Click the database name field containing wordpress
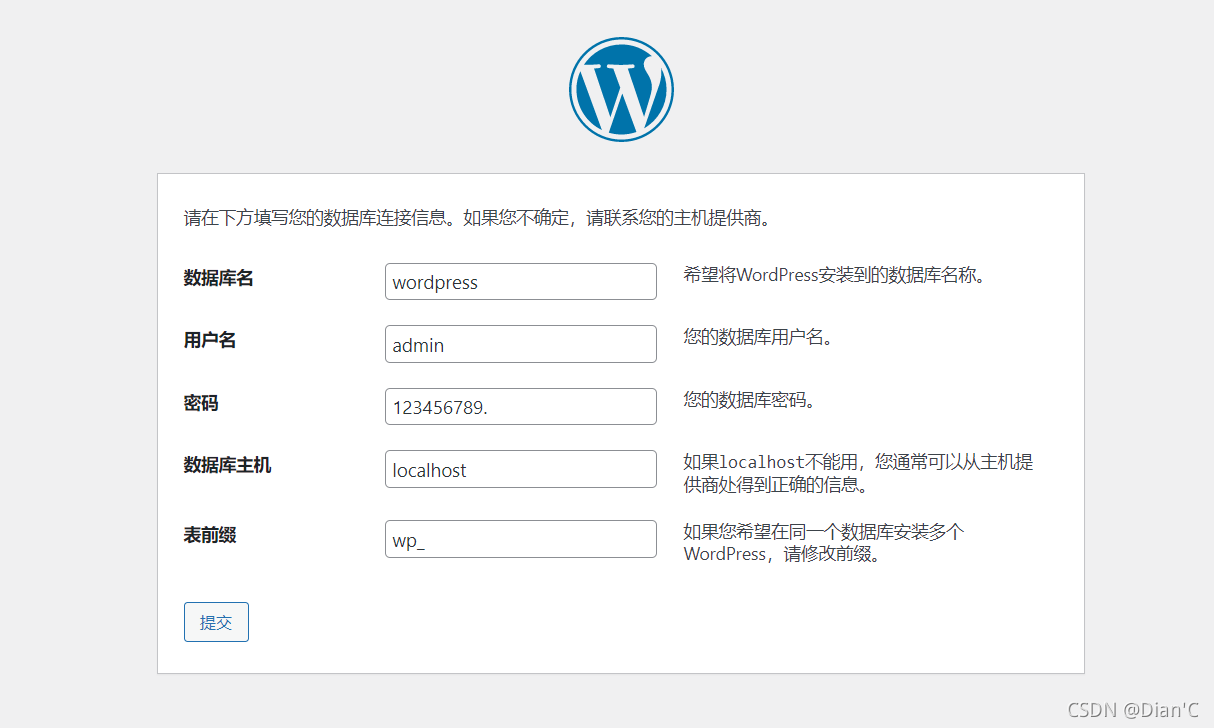 521,282
